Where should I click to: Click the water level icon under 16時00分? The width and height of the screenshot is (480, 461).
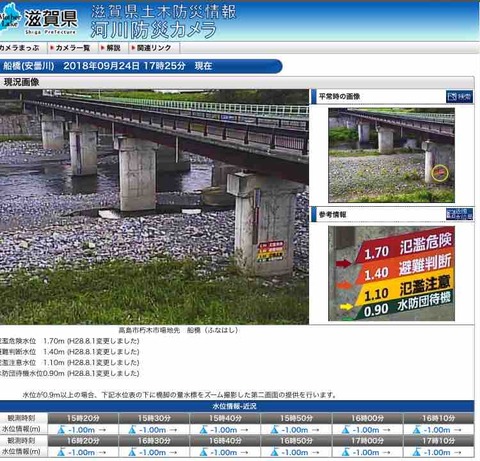pos(345,430)
